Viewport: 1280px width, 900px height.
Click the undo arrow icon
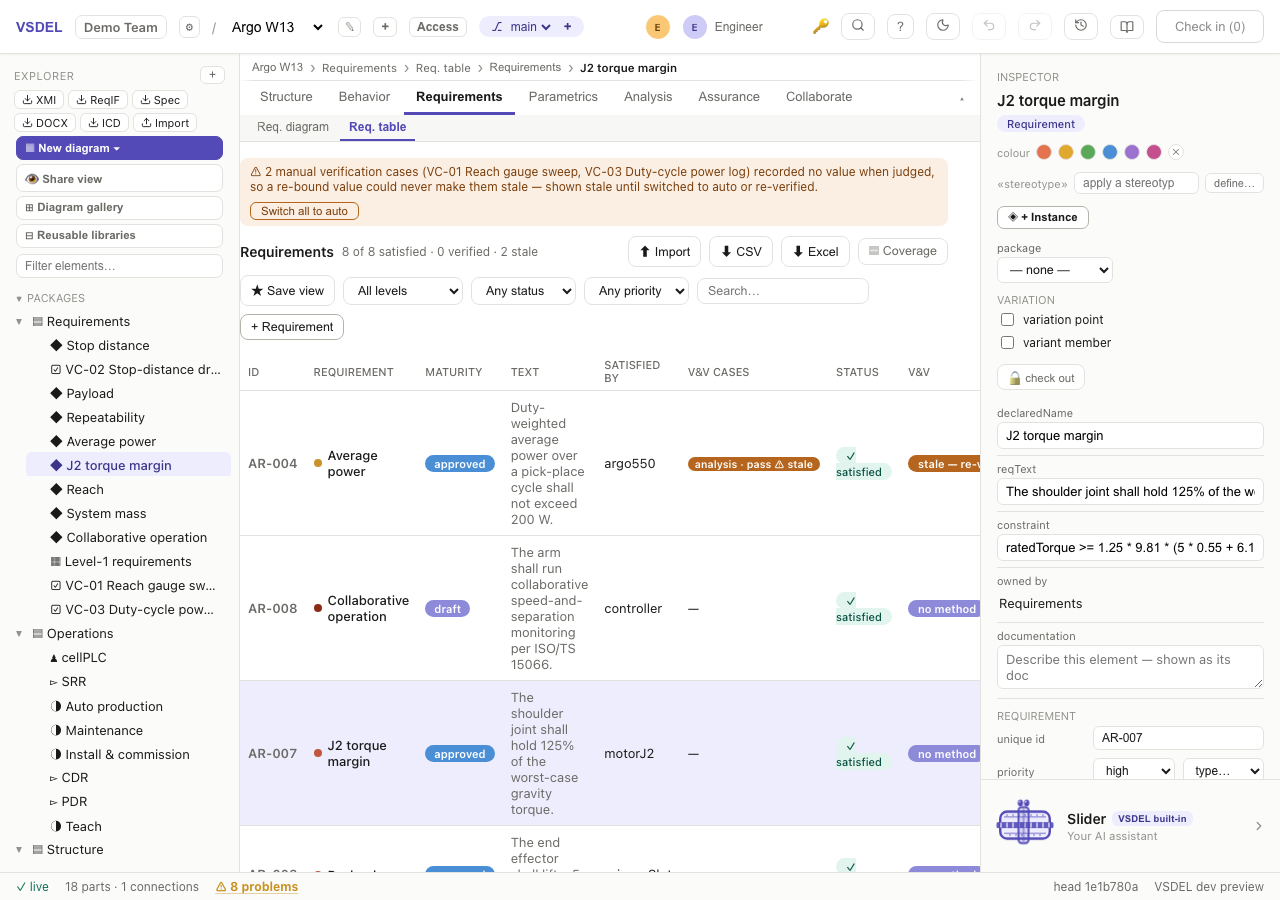click(989, 26)
